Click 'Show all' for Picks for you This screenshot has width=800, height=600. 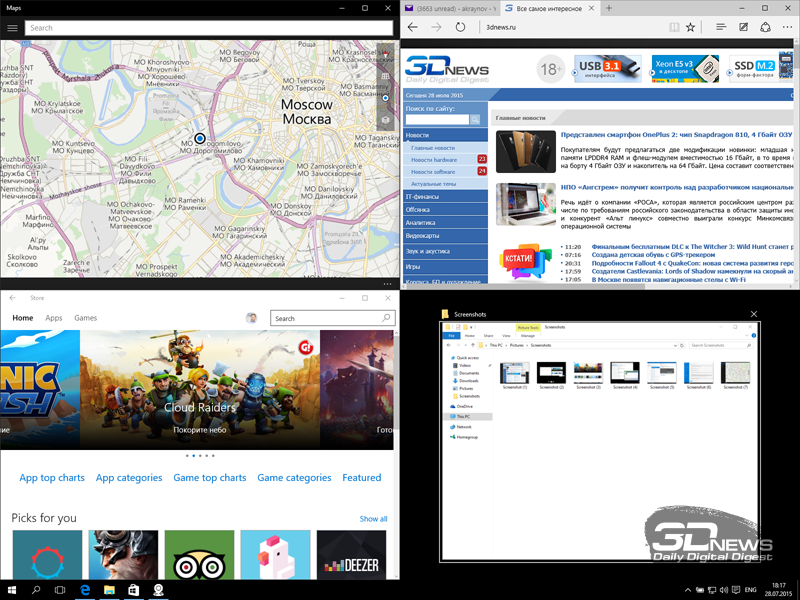(373, 519)
